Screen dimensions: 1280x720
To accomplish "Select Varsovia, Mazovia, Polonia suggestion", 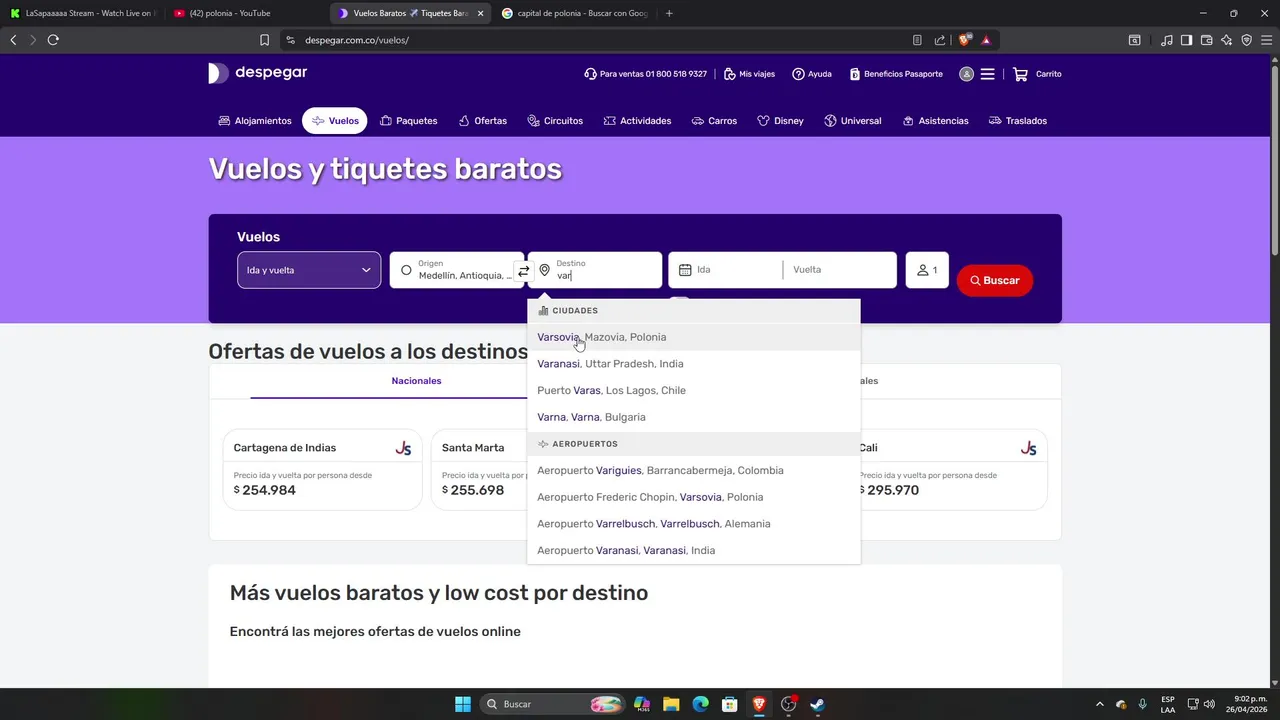I will point(693,337).
